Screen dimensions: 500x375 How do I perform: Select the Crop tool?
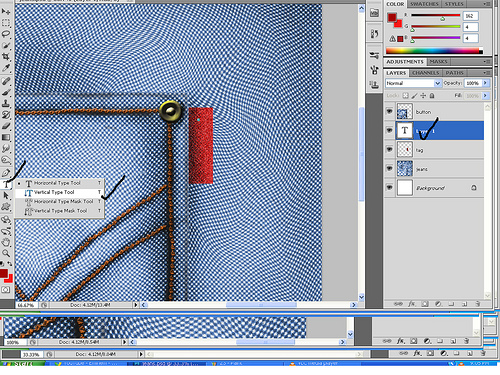click(x=6, y=56)
